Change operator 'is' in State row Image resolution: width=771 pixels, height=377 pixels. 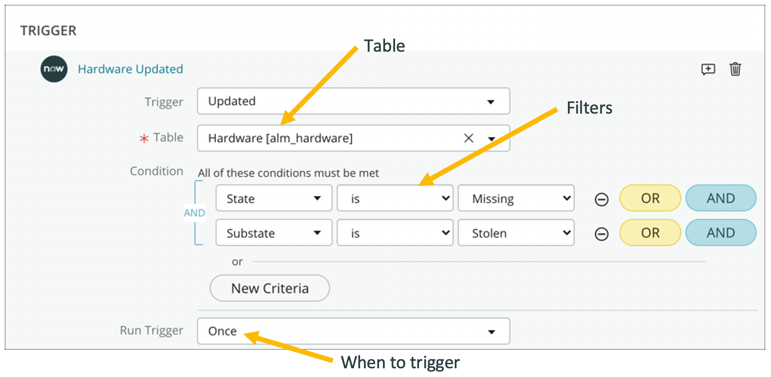pos(395,198)
